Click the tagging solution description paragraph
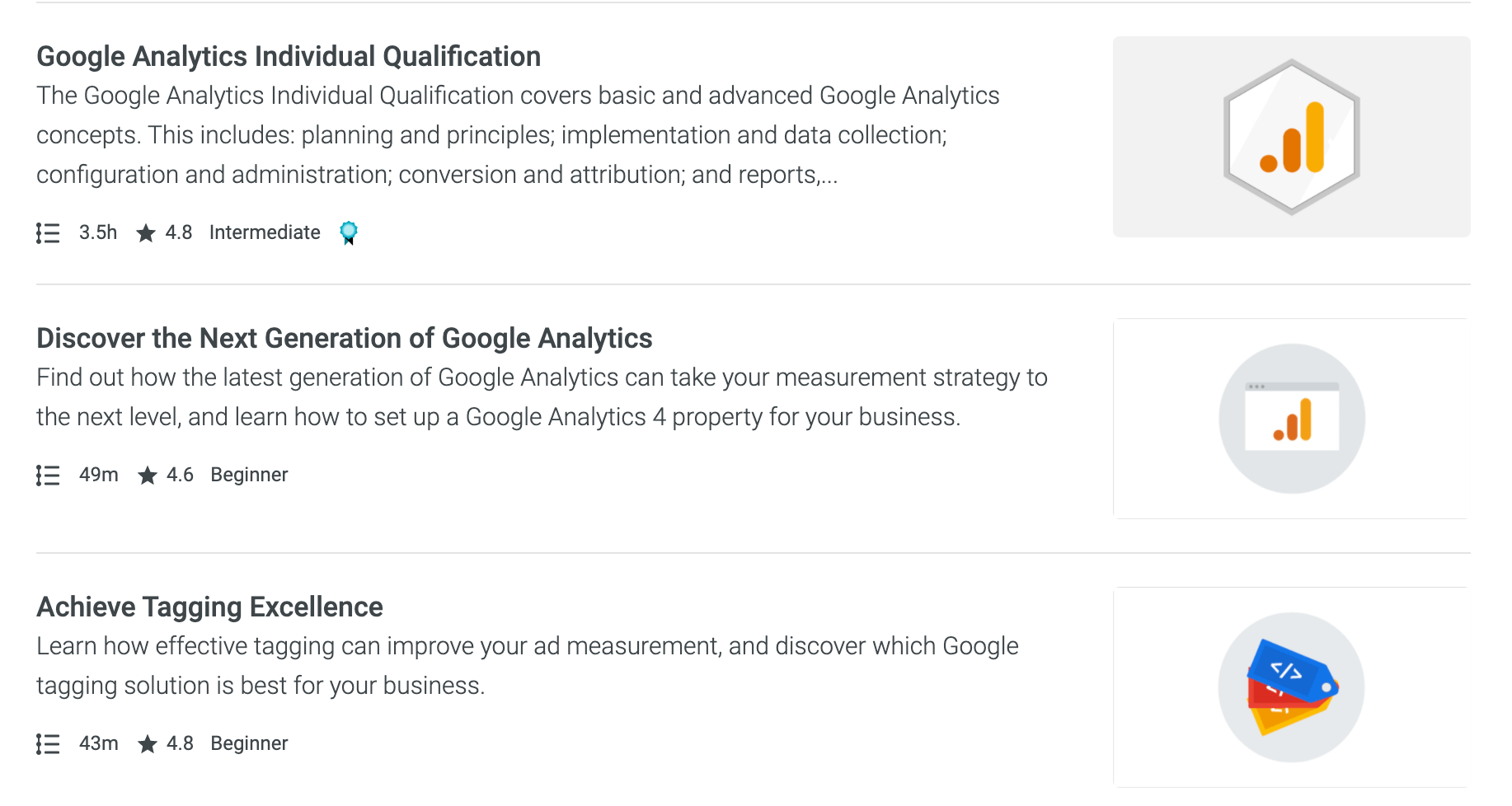Image resolution: width=1512 pixels, height=806 pixels. pos(528,666)
